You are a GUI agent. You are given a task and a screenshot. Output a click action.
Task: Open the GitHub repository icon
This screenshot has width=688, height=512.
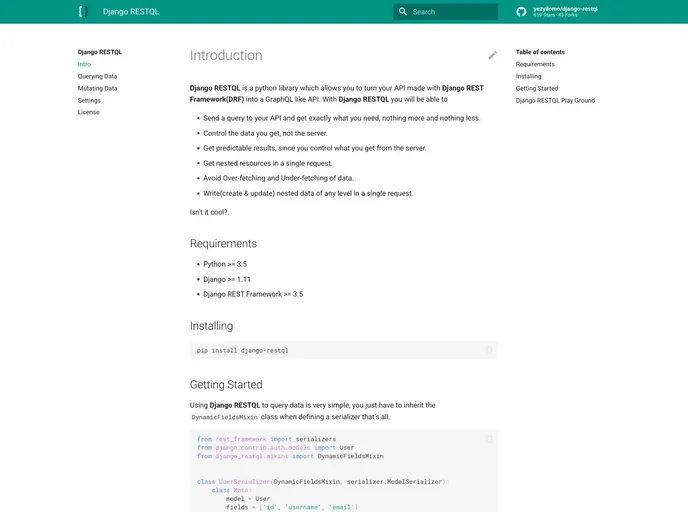(521, 12)
